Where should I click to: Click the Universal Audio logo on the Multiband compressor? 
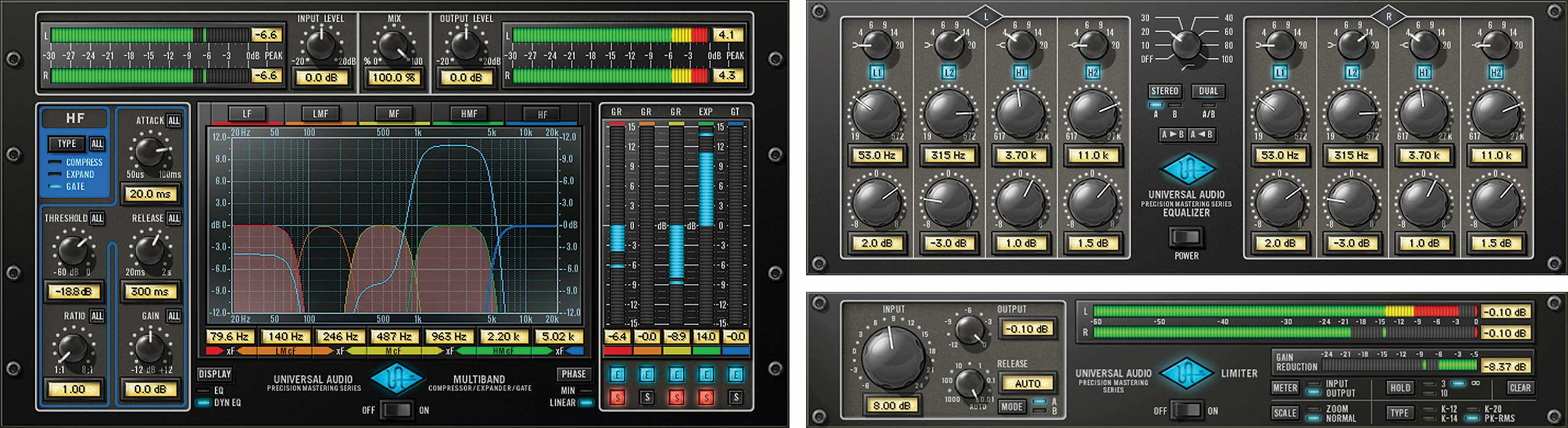pos(398,380)
